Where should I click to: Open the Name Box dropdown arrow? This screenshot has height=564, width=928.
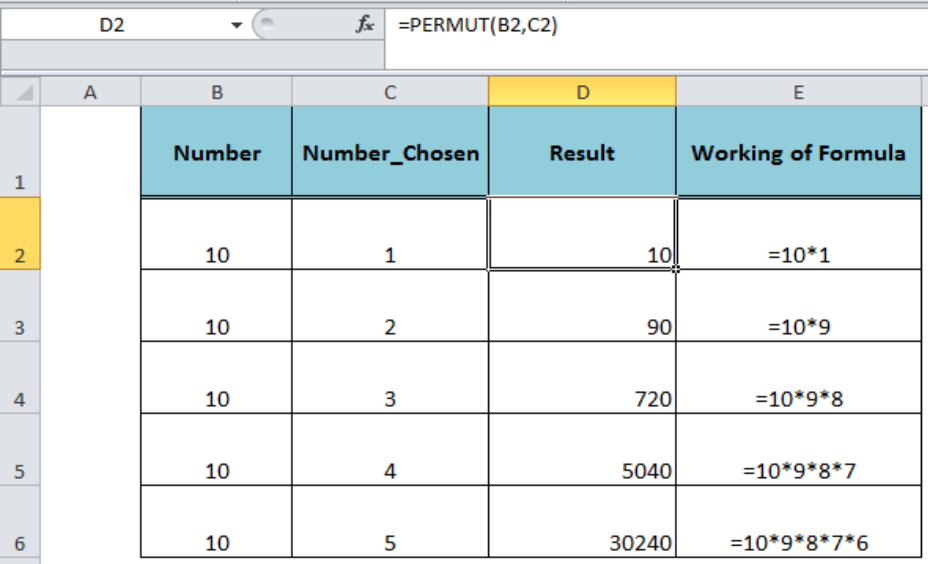pos(236,25)
